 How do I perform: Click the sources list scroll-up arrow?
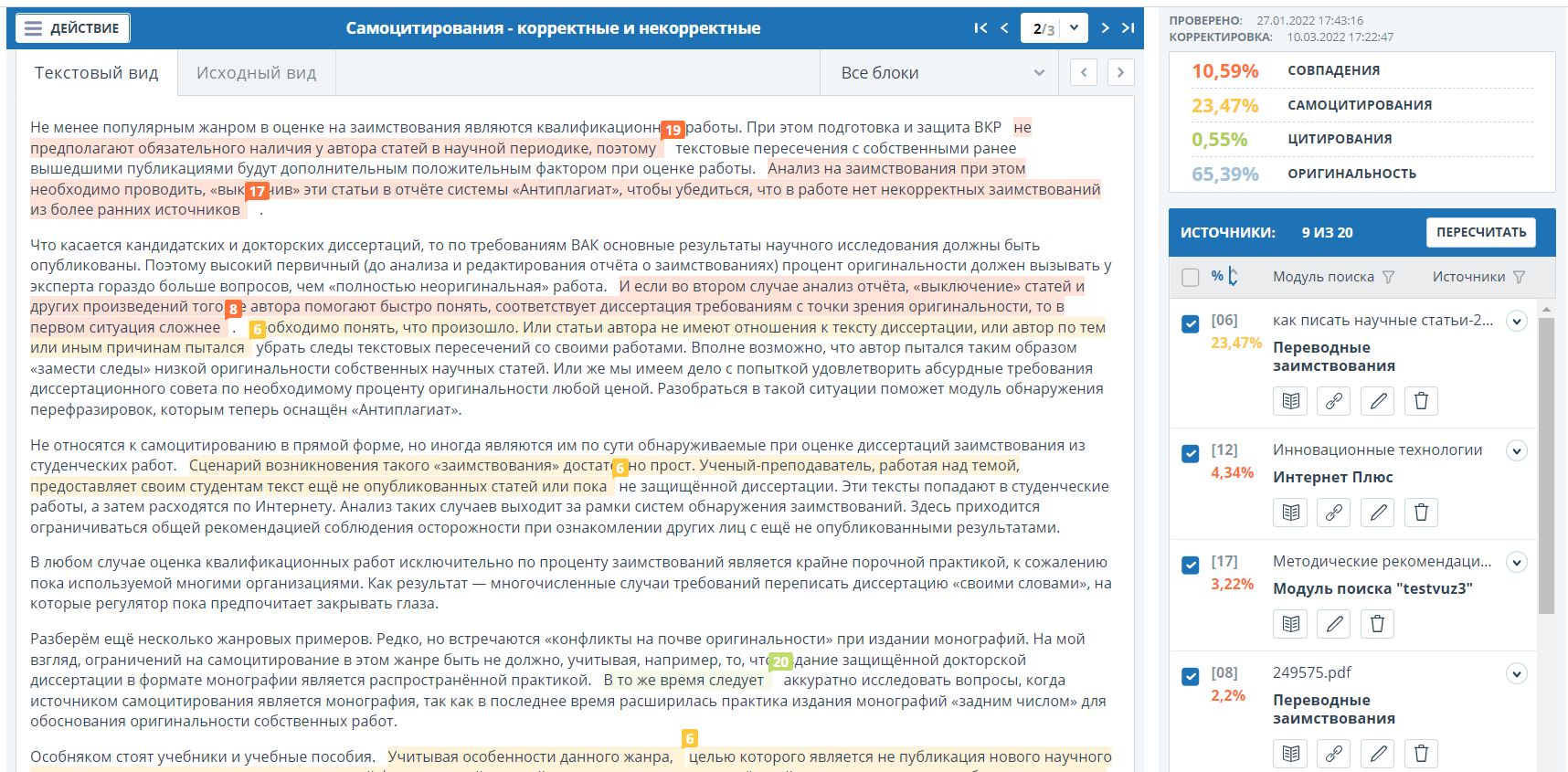pos(1546,310)
